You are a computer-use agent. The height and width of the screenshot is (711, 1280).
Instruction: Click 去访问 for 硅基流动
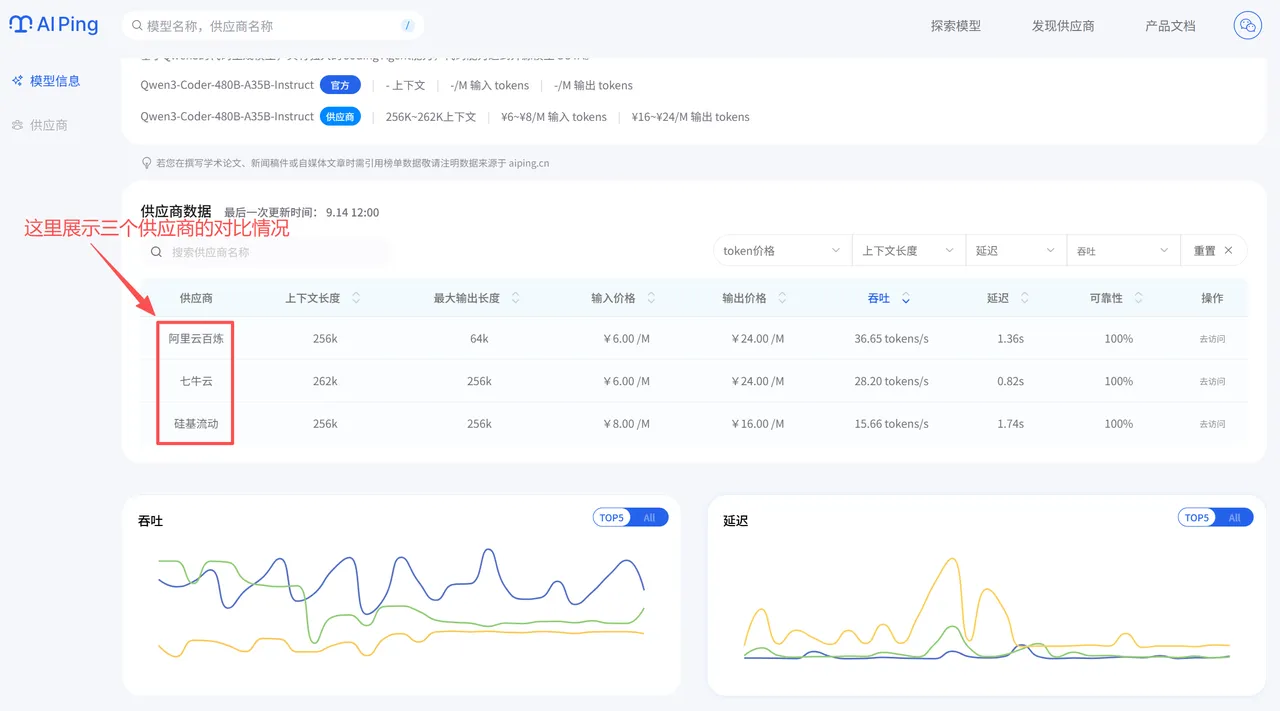(1212, 424)
